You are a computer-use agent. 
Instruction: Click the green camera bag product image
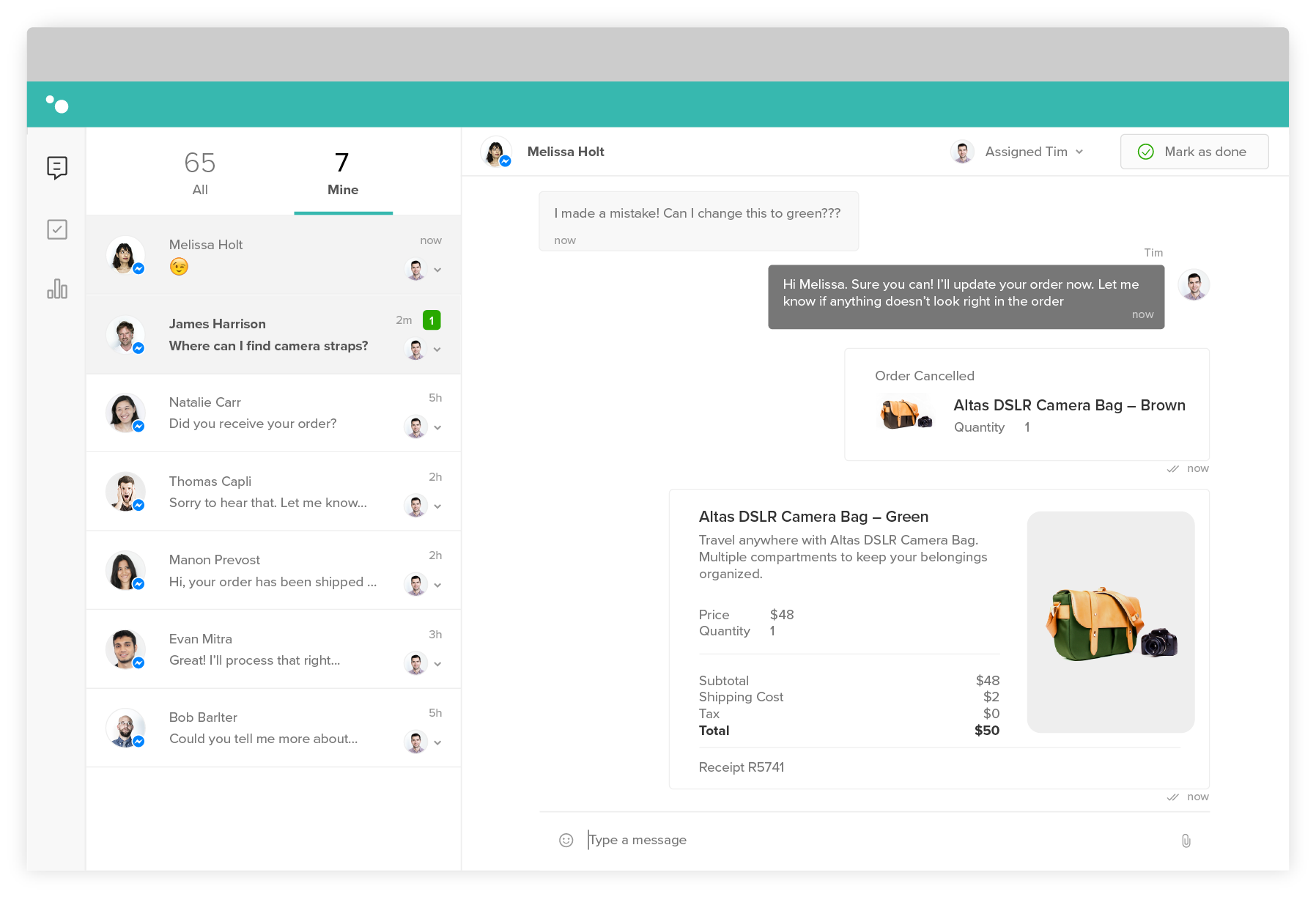pos(1110,622)
